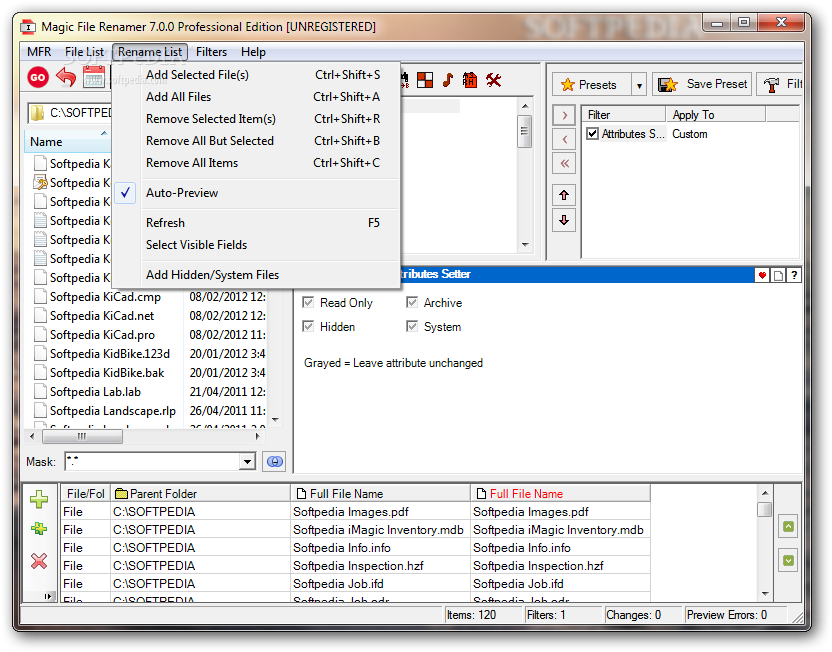Choose Refresh in Rename List menu
The width and height of the screenshot is (832, 652).
[x=256, y=223]
